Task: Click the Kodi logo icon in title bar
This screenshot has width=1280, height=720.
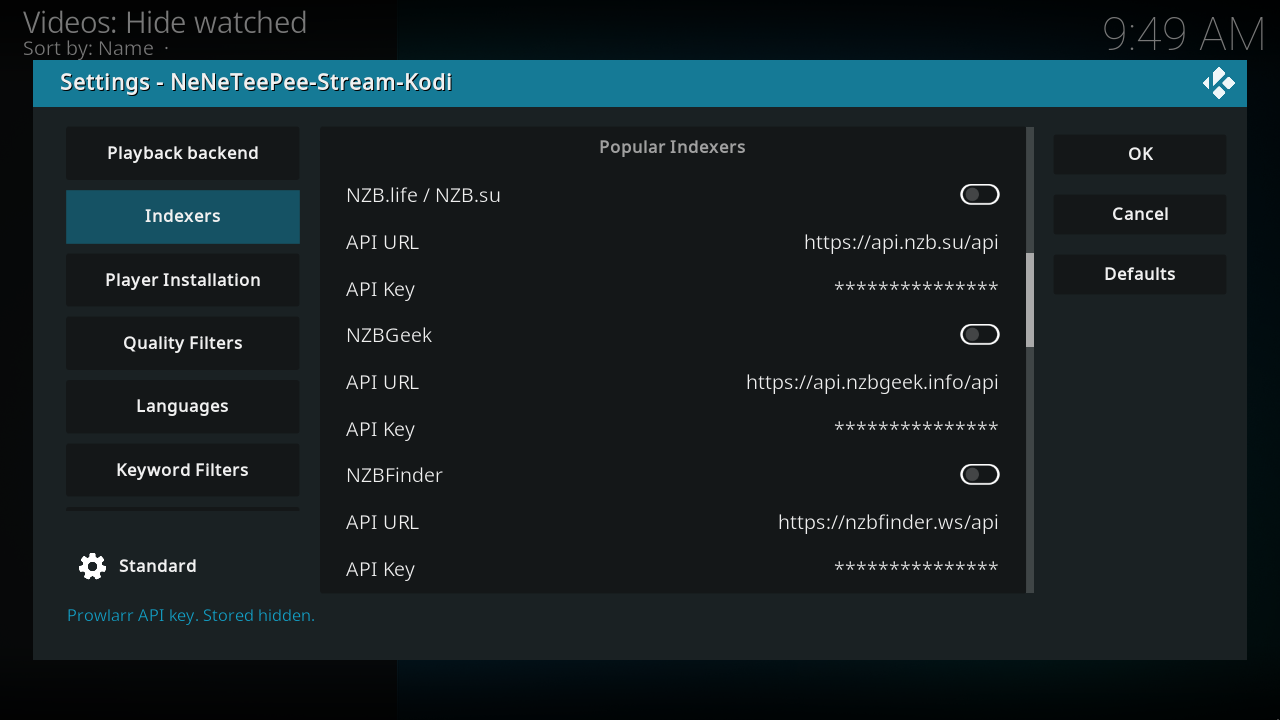Action: point(1218,83)
